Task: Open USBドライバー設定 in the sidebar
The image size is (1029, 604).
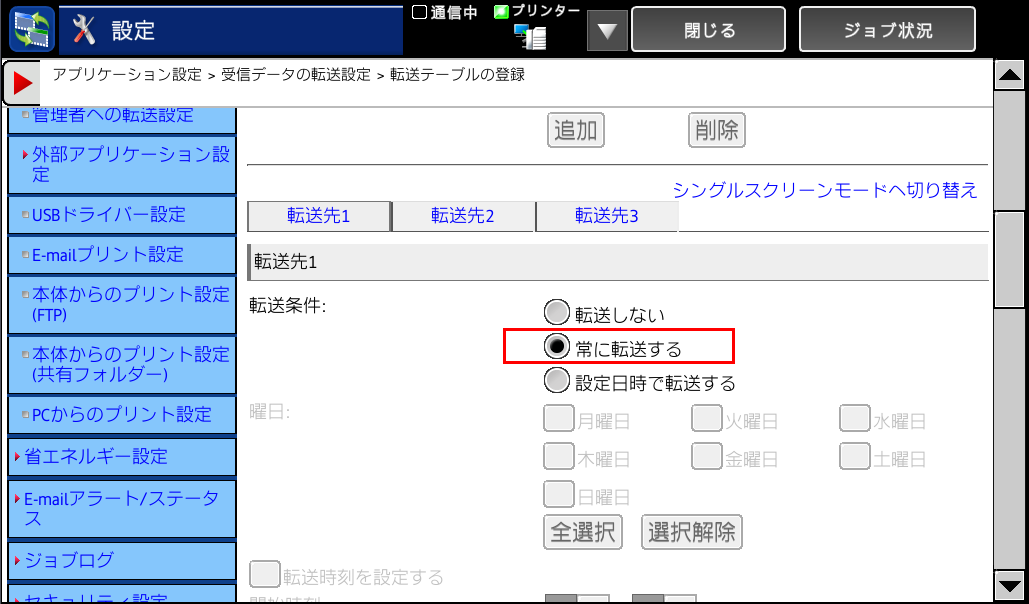Action: pos(122,214)
